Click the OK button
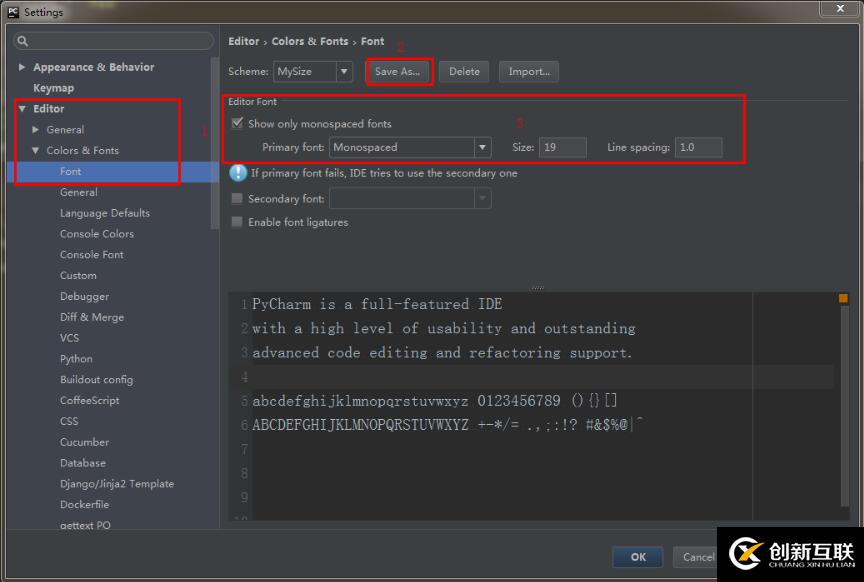This screenshot has width=864, height=582. tap(638, 557)
